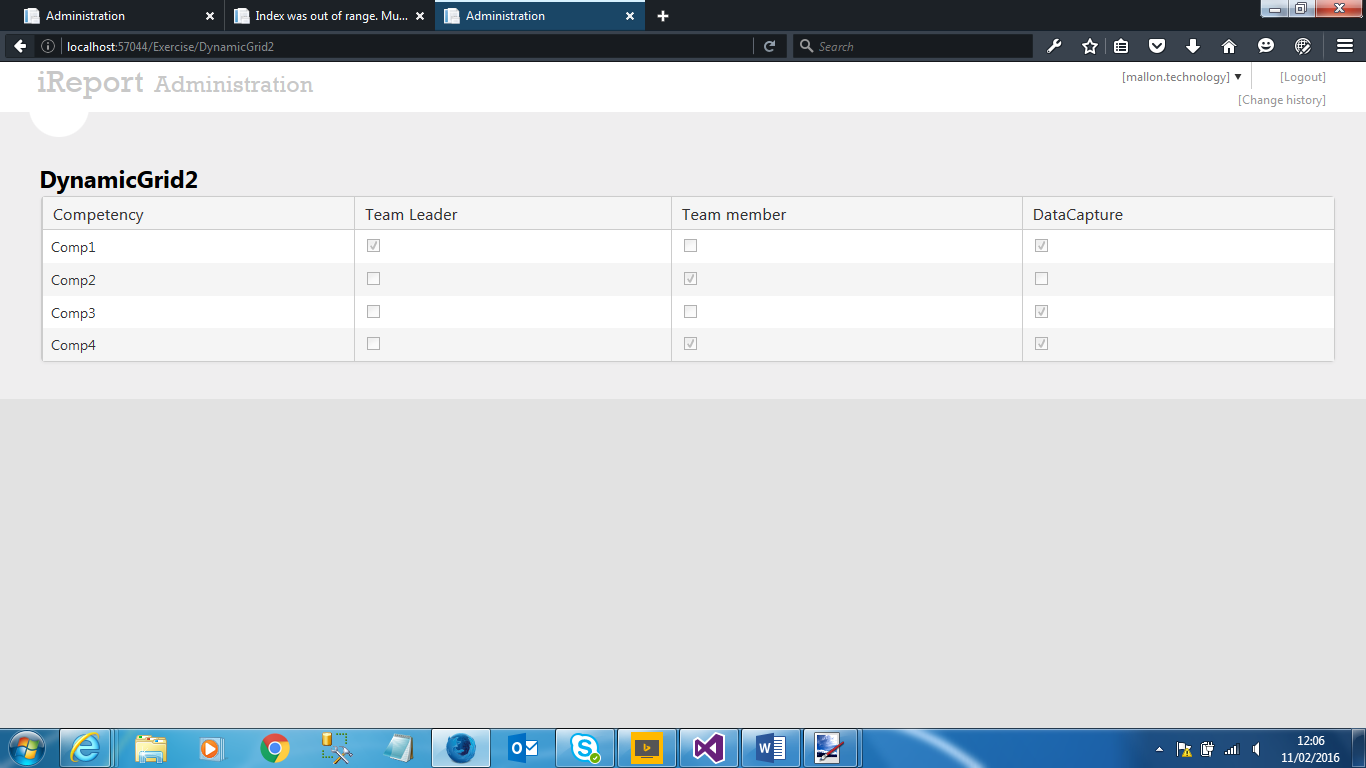1366x768 pixels.
Task: Focus the browser address bar URL
Action: coord(405,47)
